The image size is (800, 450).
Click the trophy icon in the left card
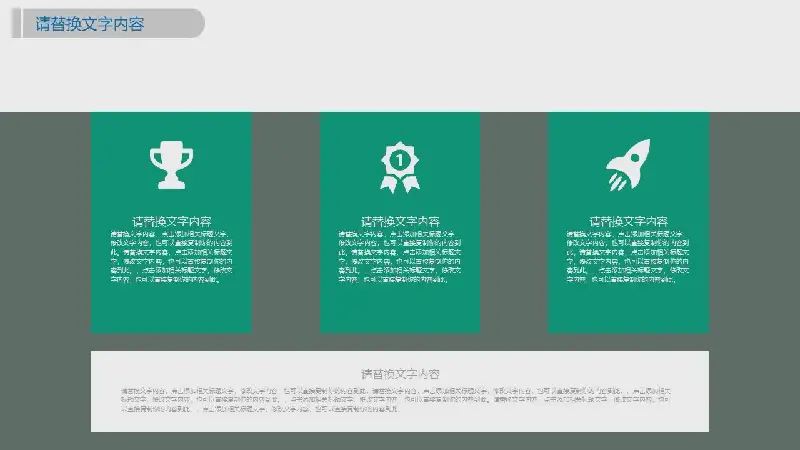coord(171,165)
